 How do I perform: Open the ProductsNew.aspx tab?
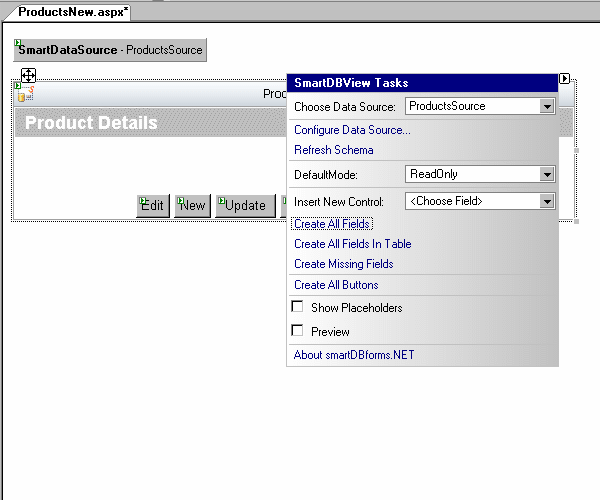click(73, 12)
